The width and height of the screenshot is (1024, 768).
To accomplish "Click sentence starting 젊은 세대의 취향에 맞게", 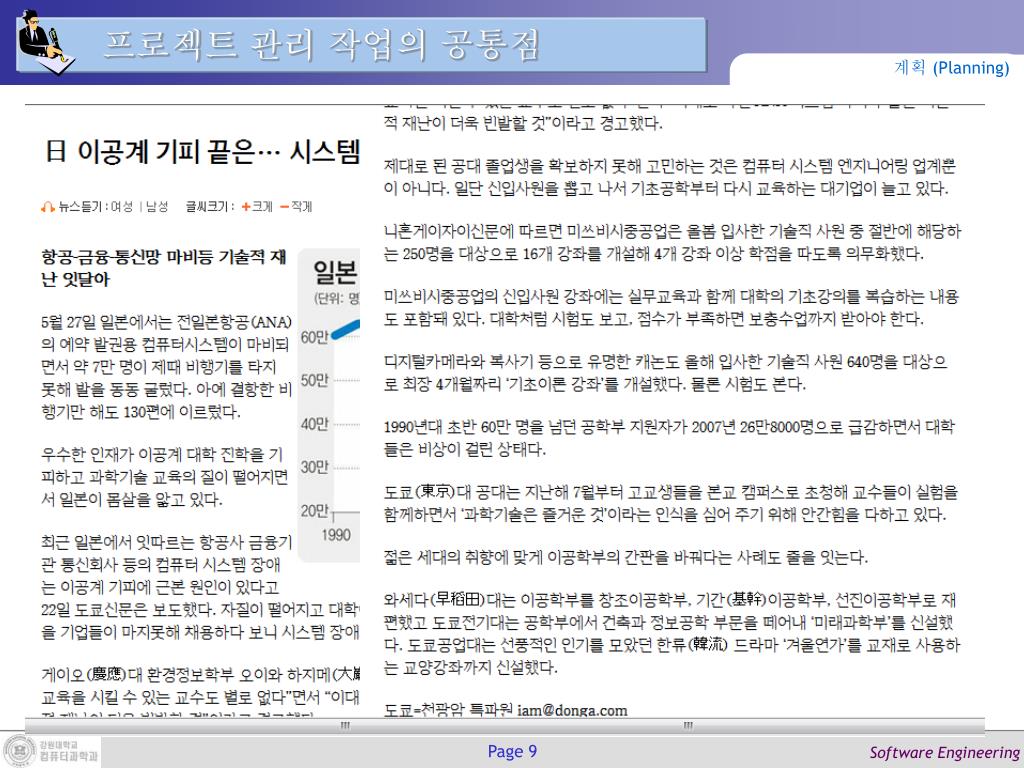I will pos(626,558).
